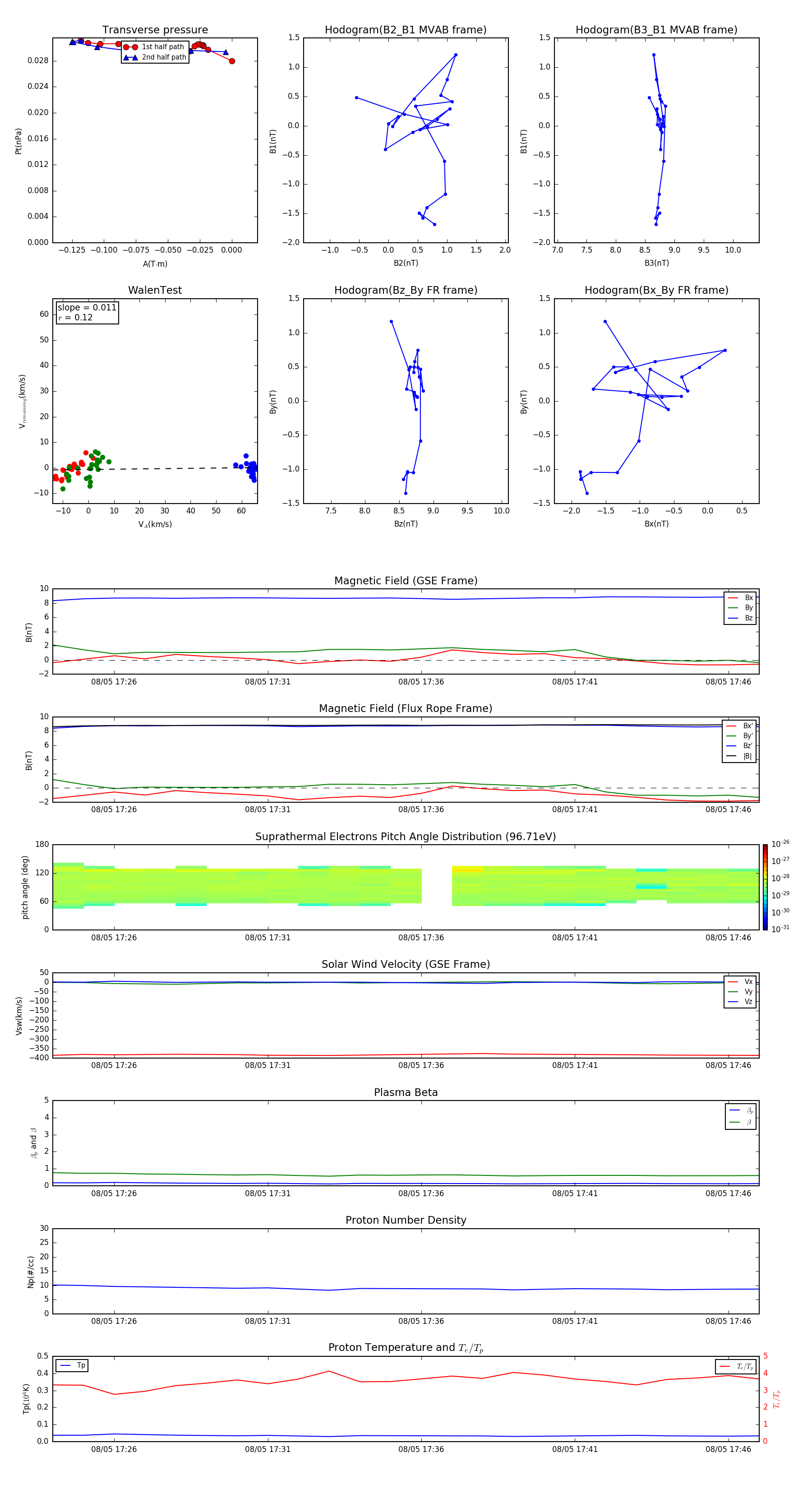Click the 'Bz' legend entry in GSE magnetic field
The height and width of the screenshot is (1489, 812).
[740, 618]
